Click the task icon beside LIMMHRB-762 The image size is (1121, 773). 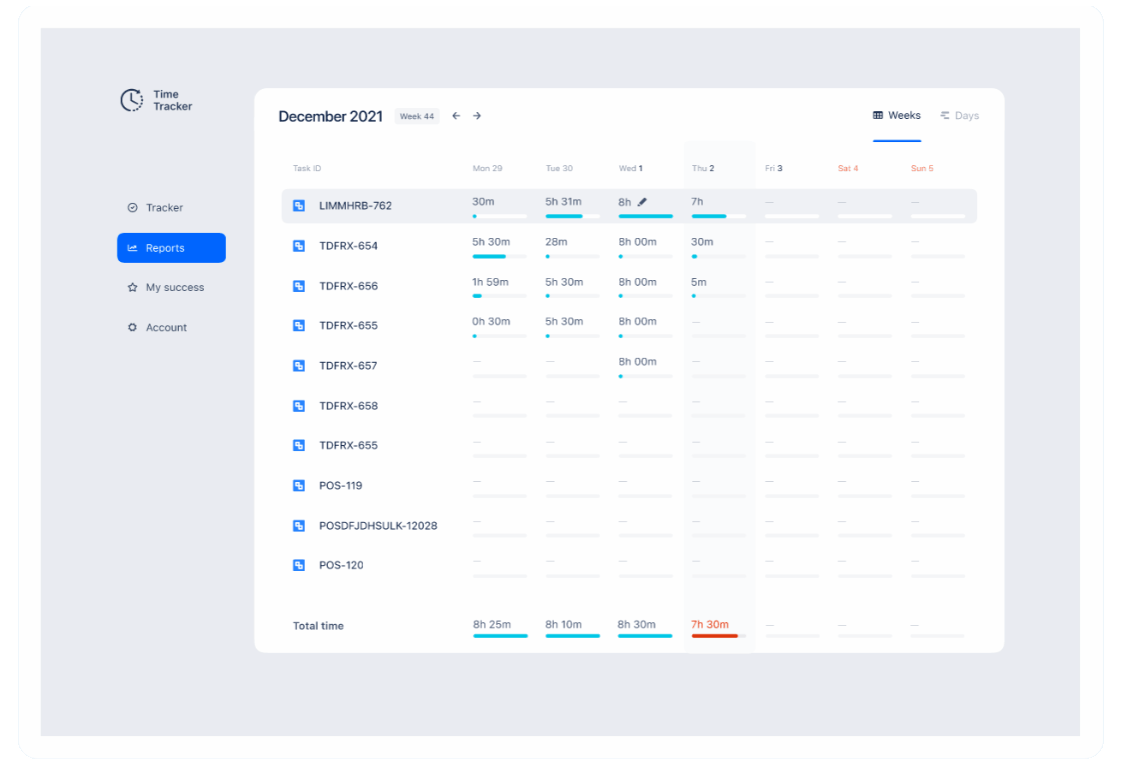[299, 206]
